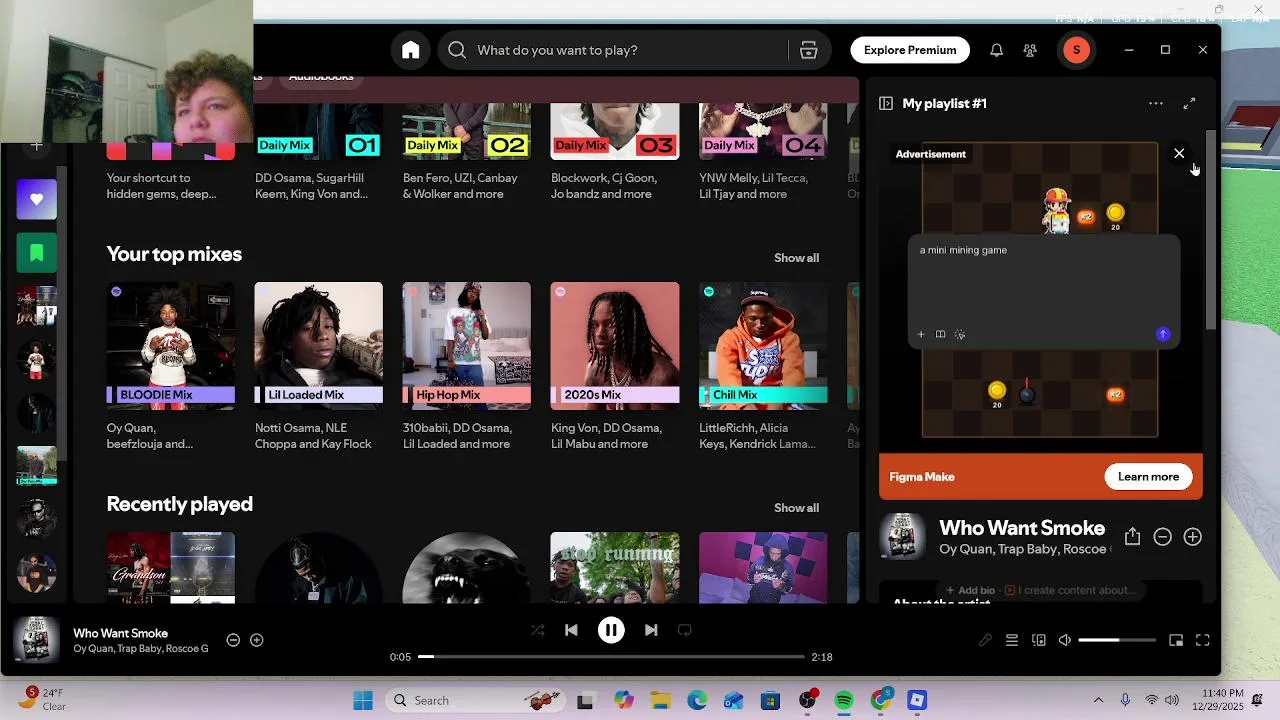This screenshot has height=720, width=1280.
Task: Enter full screen player mode
Action: click(1203, 640)
